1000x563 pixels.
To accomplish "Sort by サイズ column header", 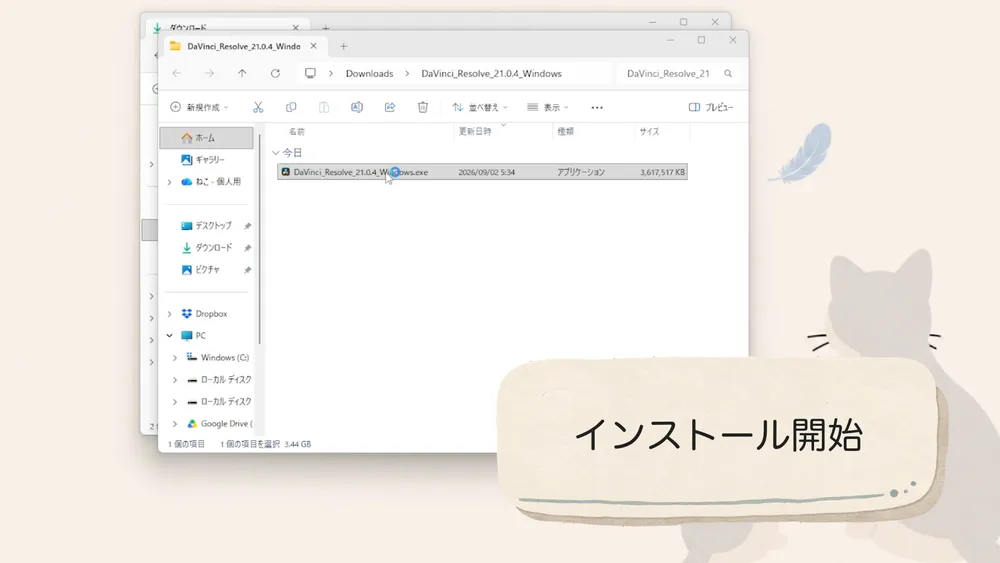I will tap(649, 131).
